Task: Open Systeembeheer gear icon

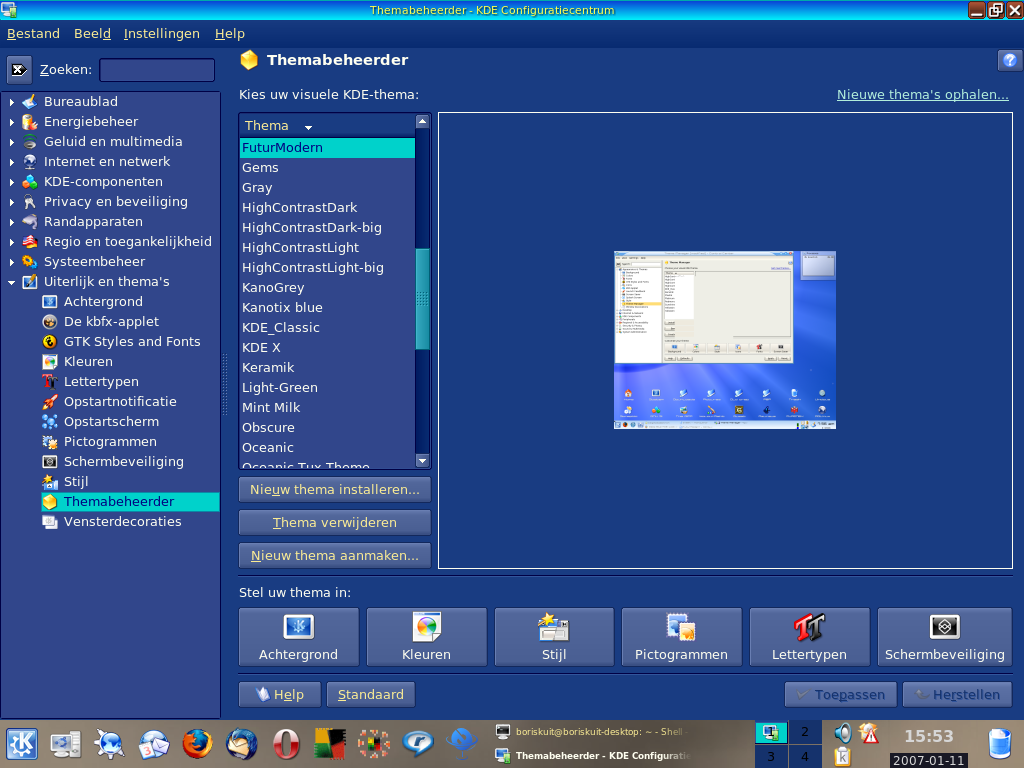Action: pyautogui.click(x=30, y=262)
